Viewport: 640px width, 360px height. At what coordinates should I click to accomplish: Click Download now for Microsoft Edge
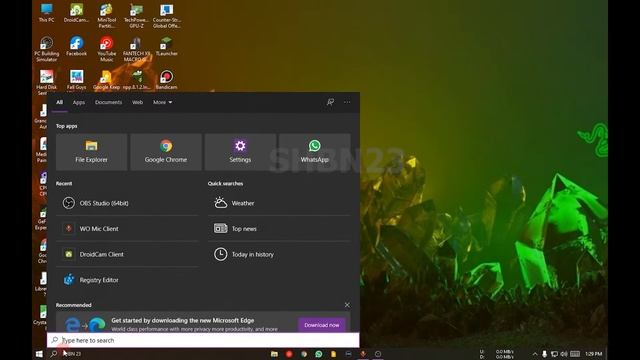coord(322,325)
